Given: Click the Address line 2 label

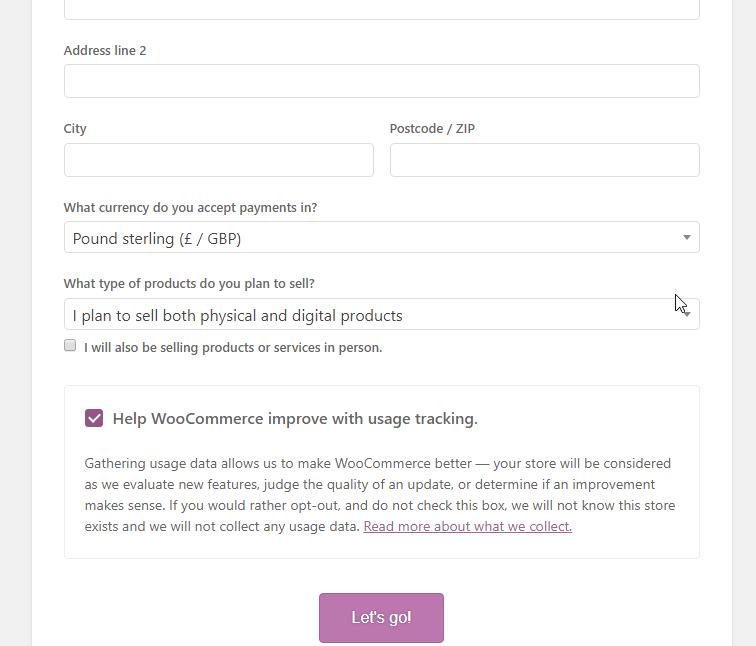Looking at the screenshot, I should [105, 51].
